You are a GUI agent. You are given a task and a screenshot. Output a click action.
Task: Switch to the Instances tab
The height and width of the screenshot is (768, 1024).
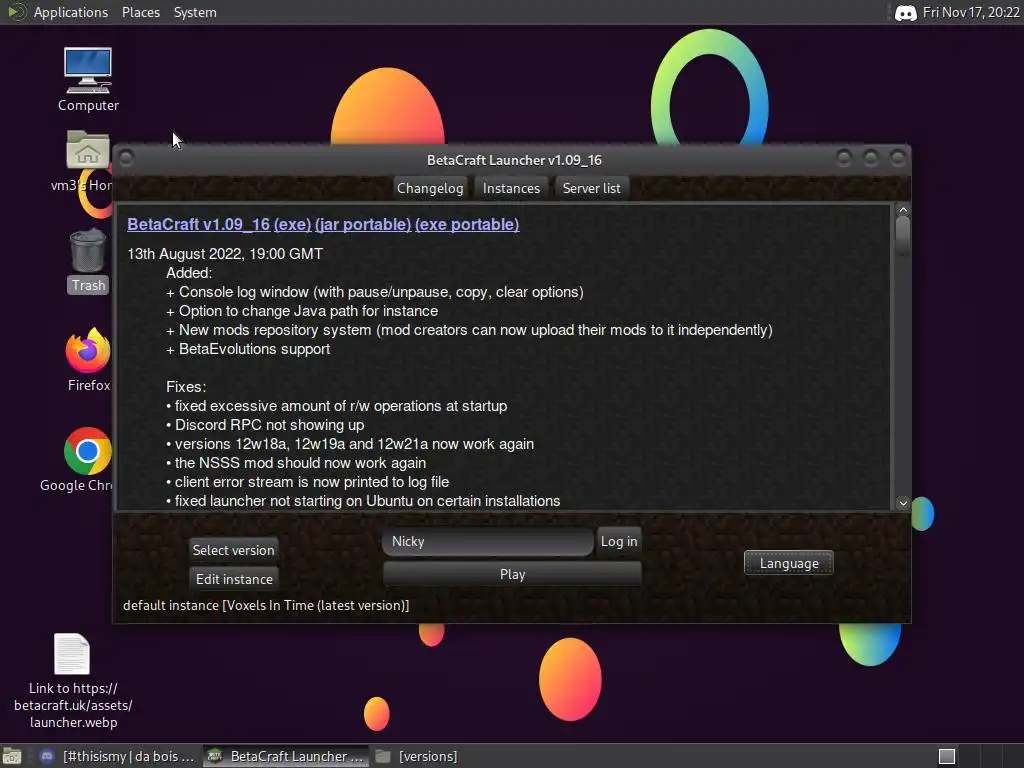click(511, 188)
